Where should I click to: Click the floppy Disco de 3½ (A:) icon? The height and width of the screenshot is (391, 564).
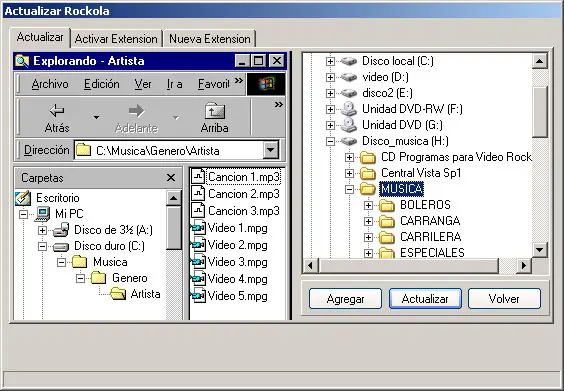point(61,229)
